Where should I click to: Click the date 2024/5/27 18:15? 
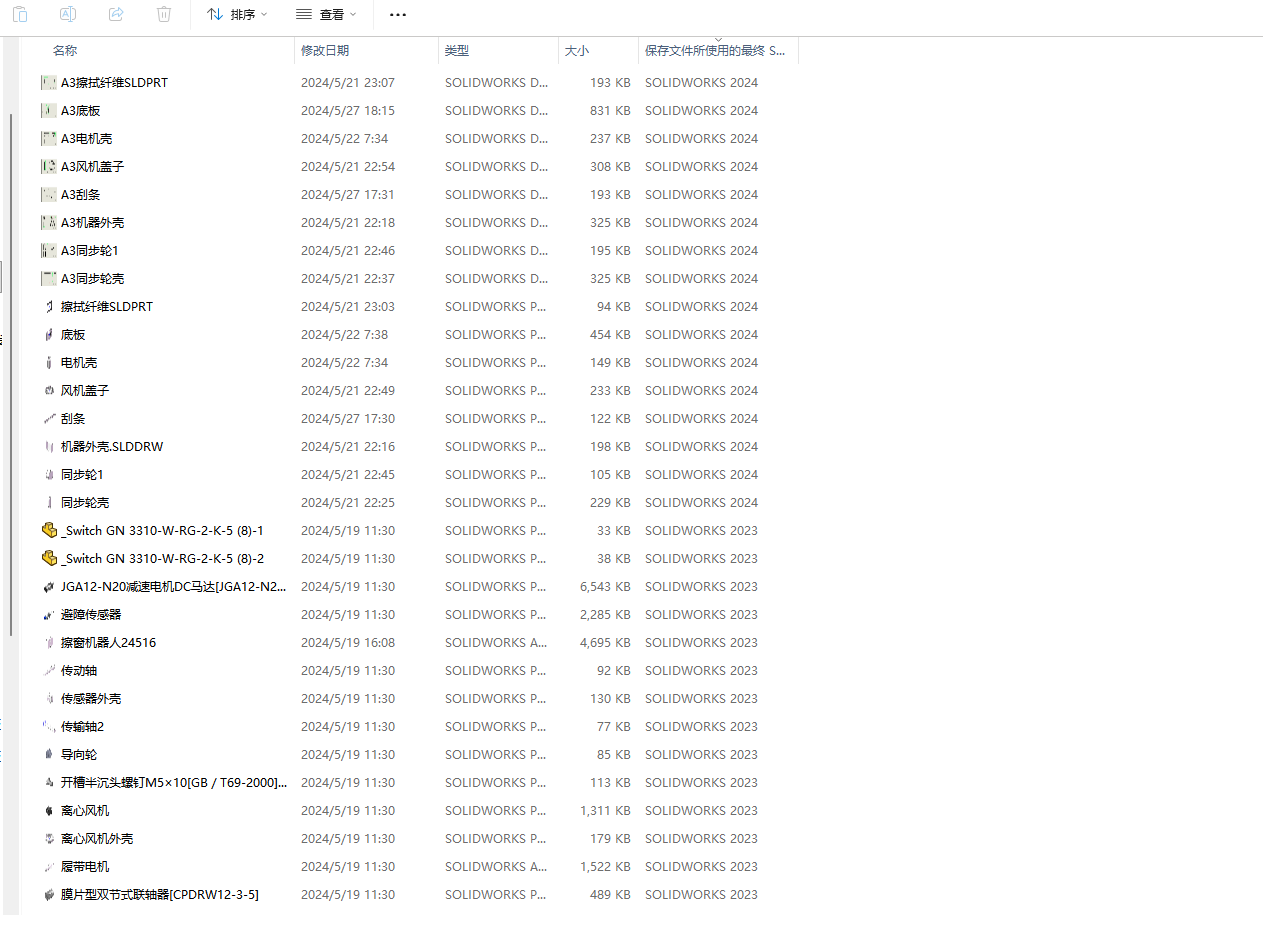tap(348, 110)
